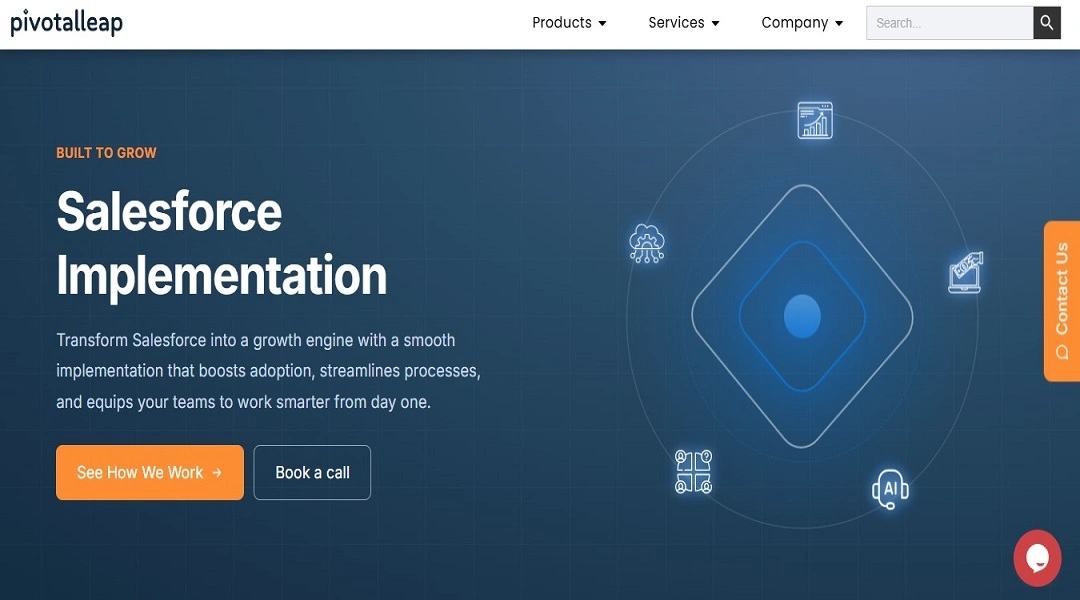Click the See How We Work button

[x=150, y=473]
